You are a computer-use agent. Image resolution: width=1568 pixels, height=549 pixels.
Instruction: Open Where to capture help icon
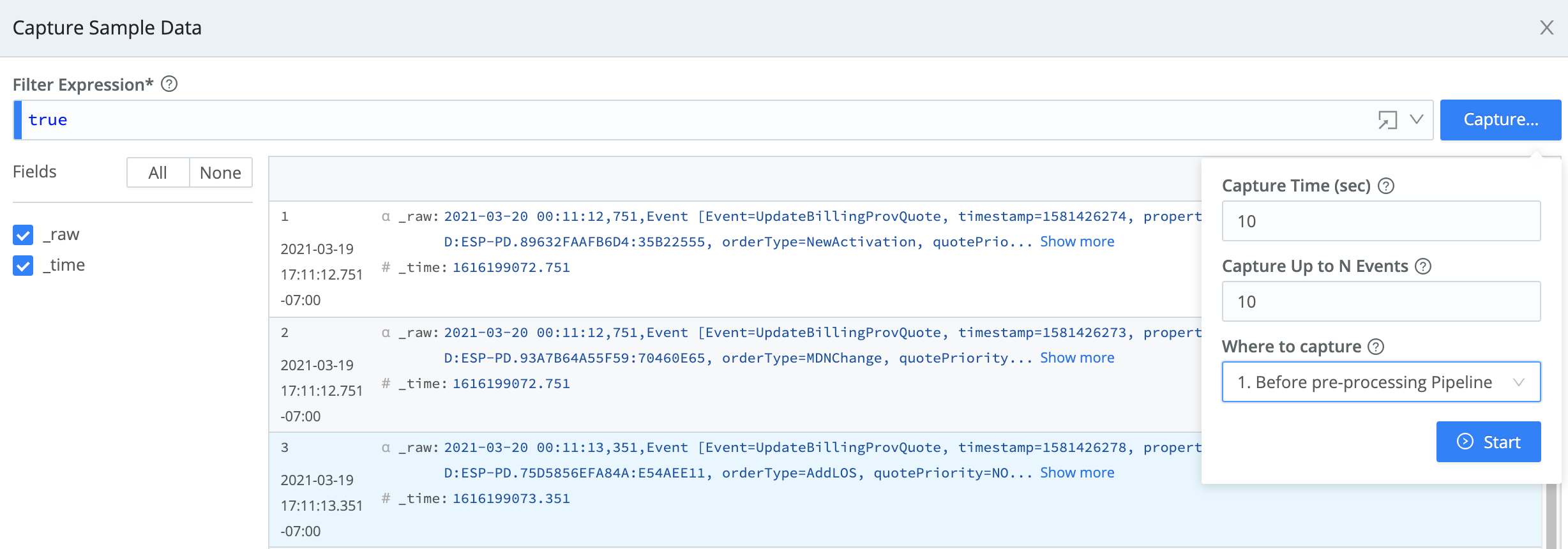tap(1376, 347)
